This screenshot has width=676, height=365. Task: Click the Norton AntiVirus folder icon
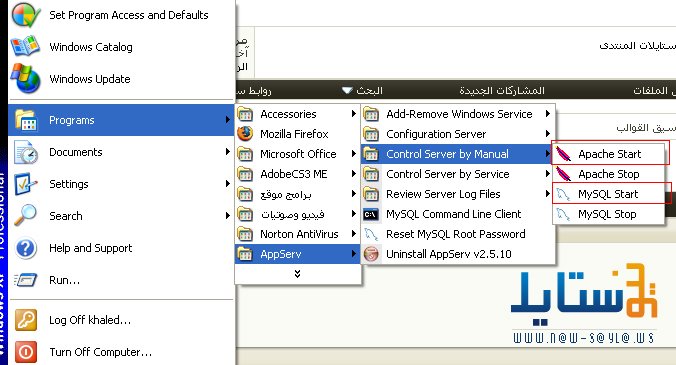[x=245, y=234]
